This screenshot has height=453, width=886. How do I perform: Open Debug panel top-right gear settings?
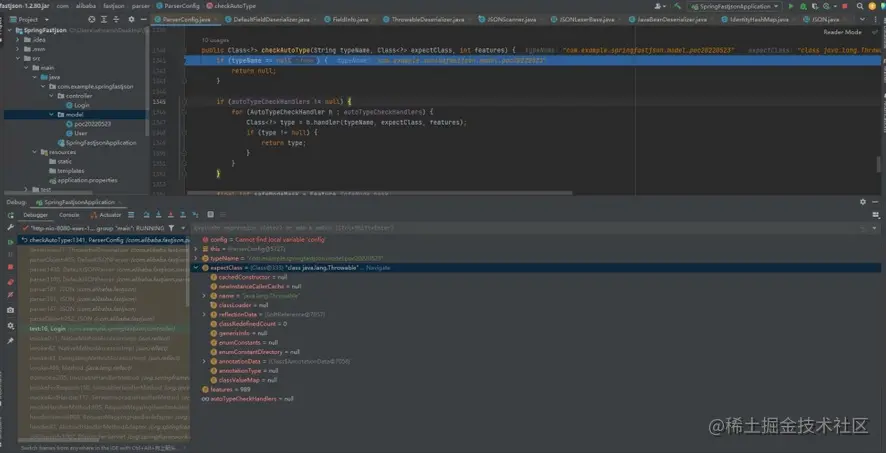pos(863,202)
